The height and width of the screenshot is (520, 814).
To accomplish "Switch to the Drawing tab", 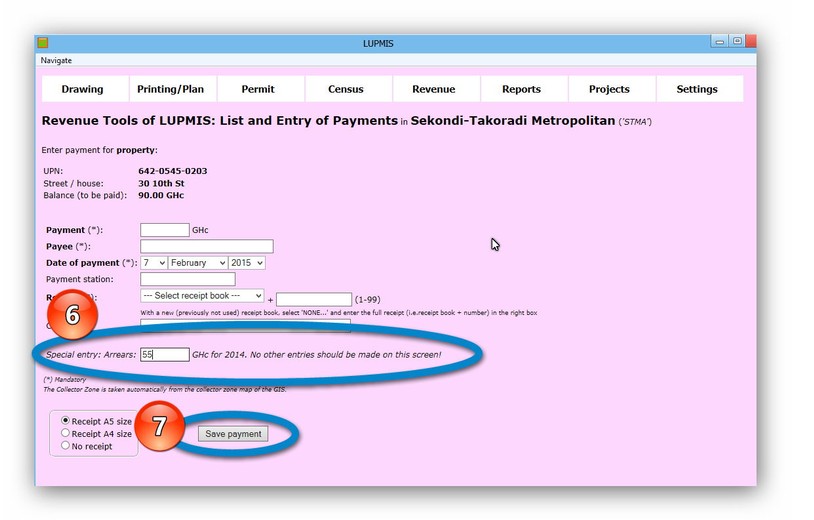I will tap(83, 89).
